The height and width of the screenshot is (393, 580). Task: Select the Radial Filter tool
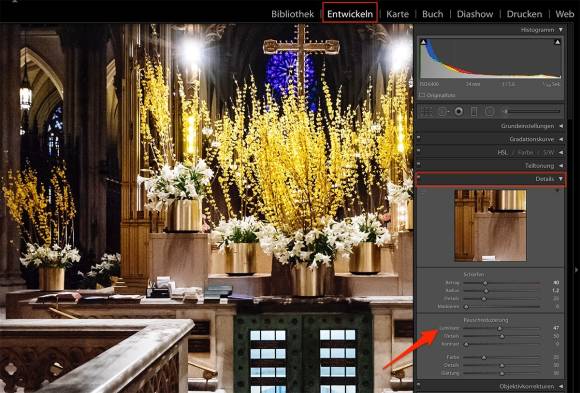(489, 111)
